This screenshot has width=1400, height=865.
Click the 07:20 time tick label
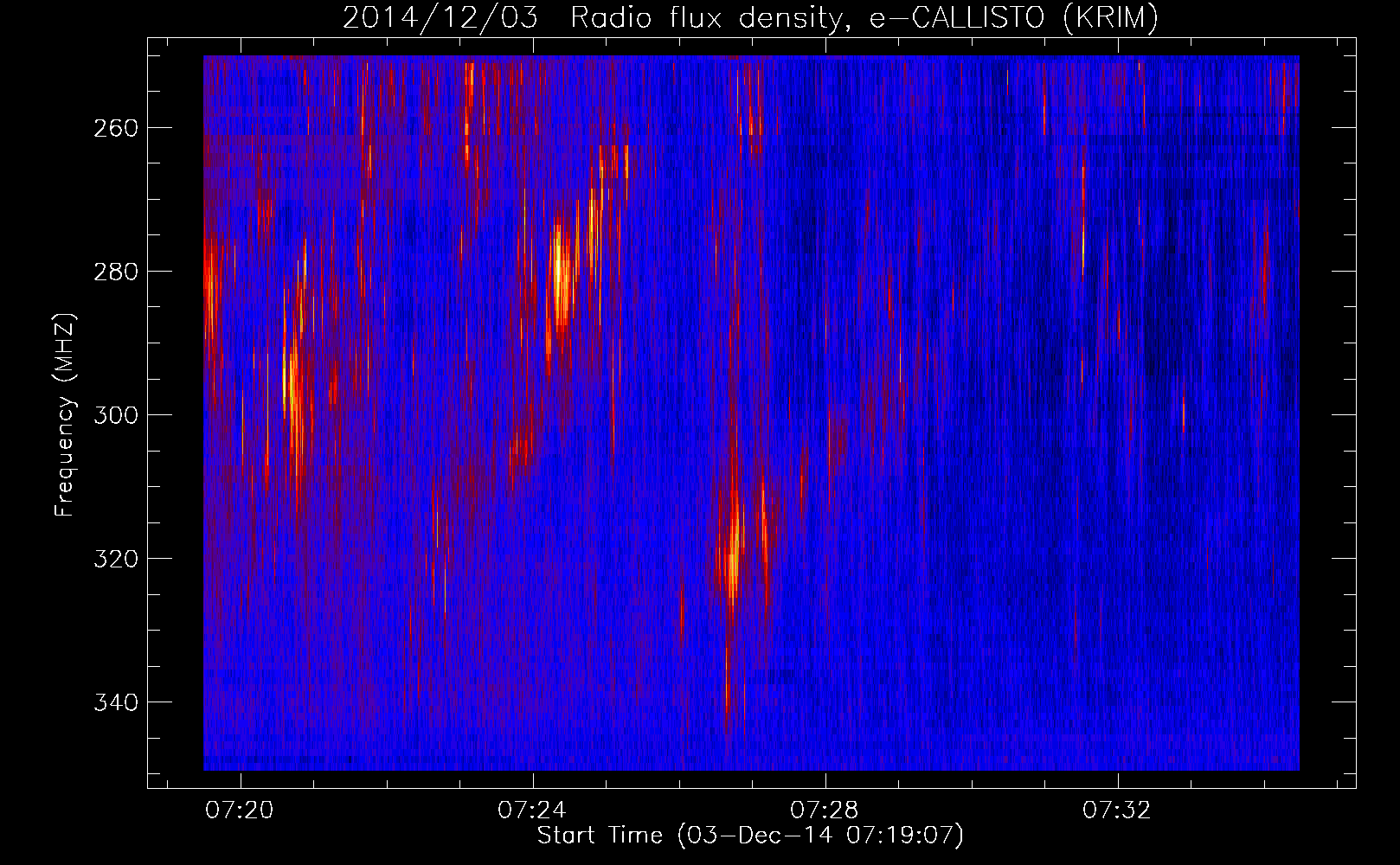[x=240, y=811]
